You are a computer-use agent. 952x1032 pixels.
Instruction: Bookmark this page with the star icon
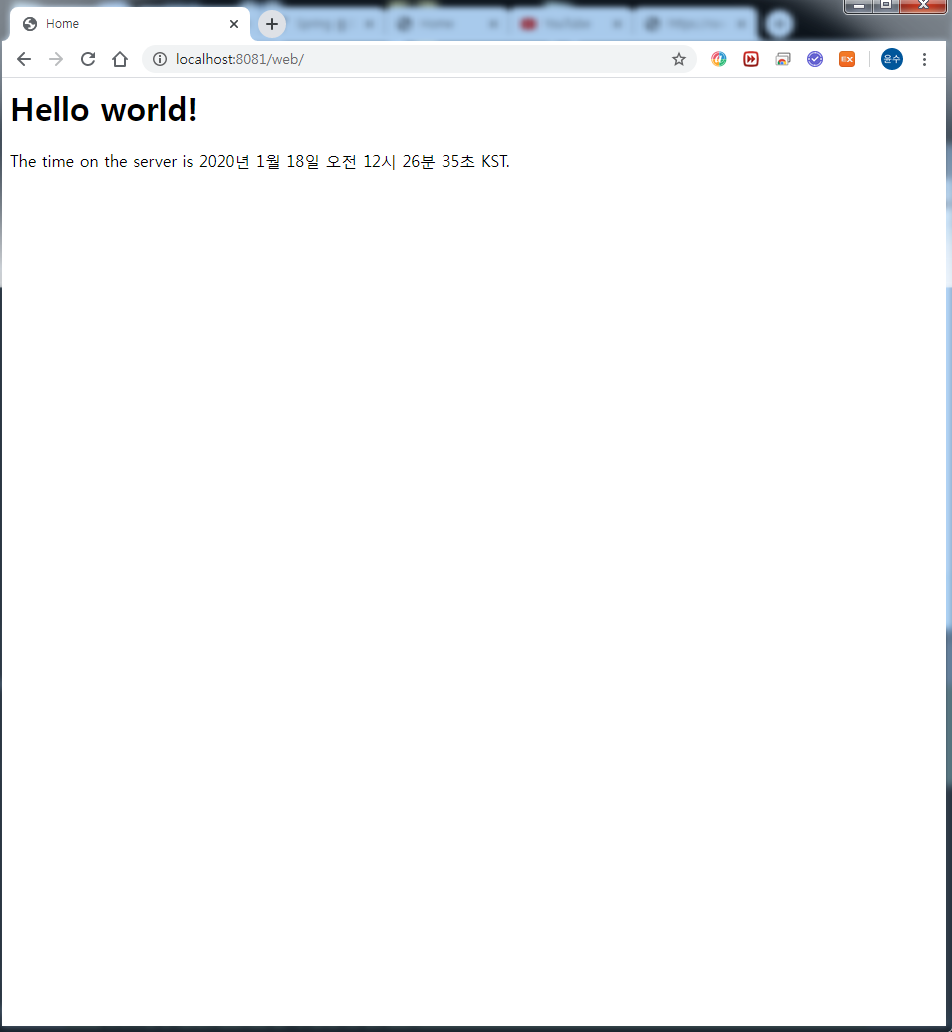click(x=679, y=59)
